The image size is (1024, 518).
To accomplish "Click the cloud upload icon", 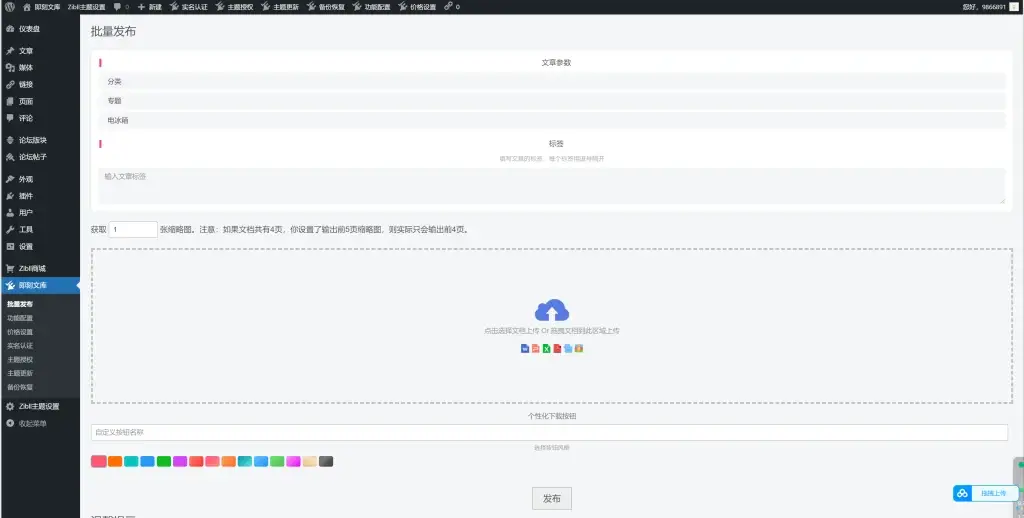I will pyautogui.click(x=552, y=310).
